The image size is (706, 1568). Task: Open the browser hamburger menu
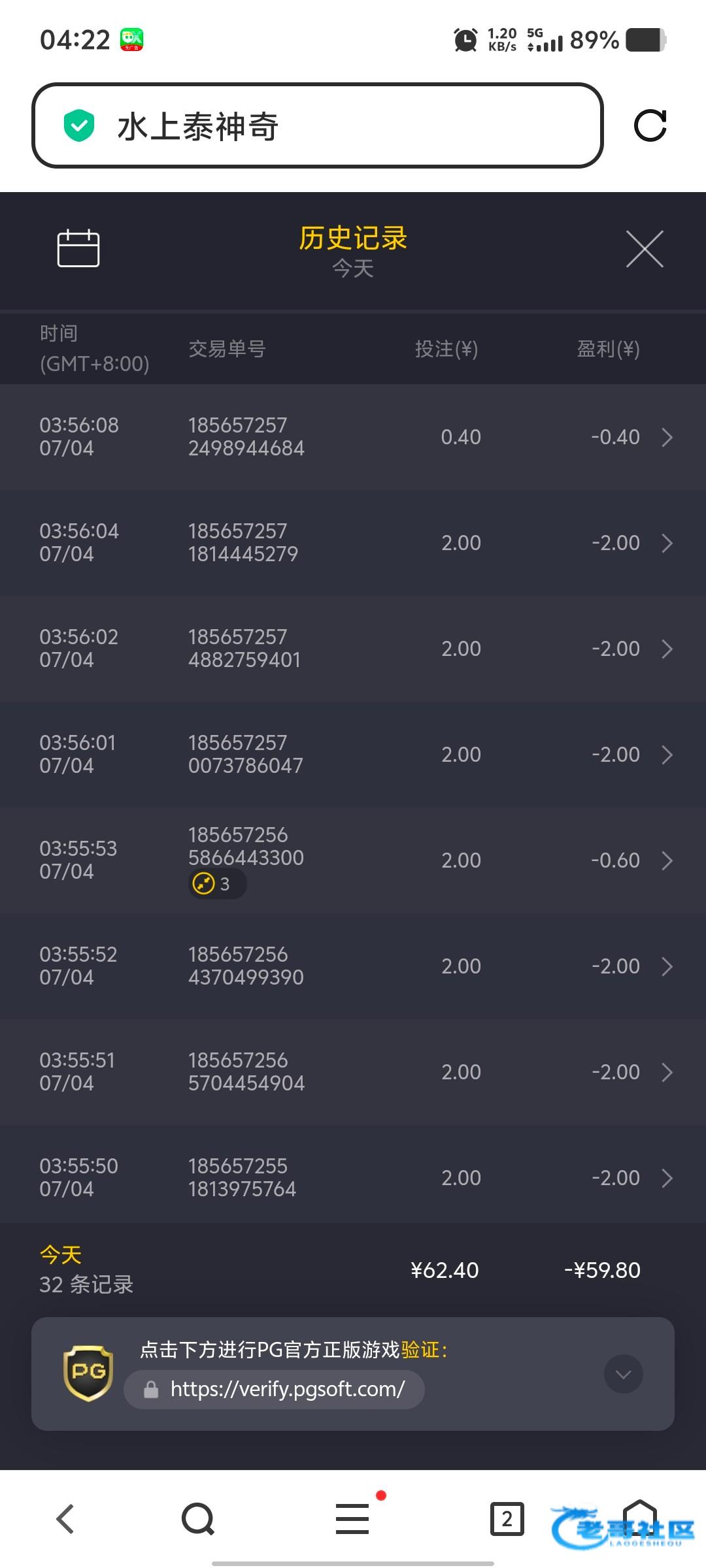(x=352, y=1518)
